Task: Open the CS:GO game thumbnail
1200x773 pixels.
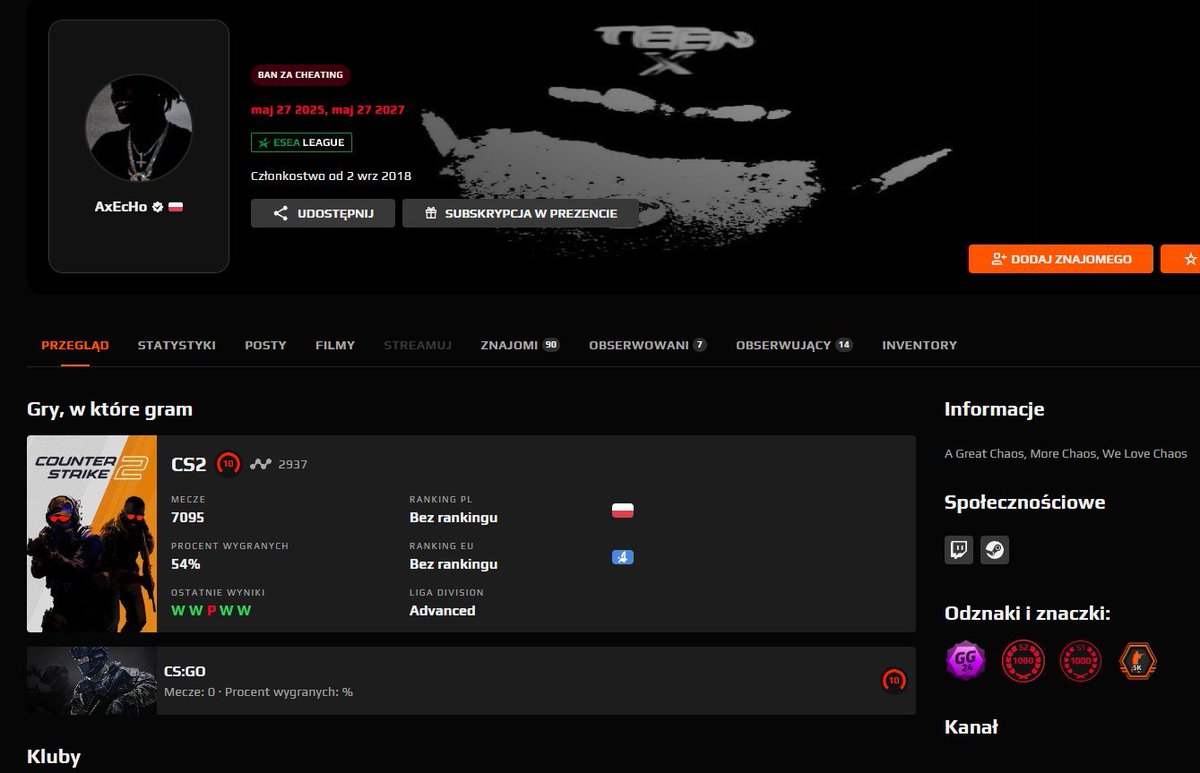Action: tap(92, 681)
